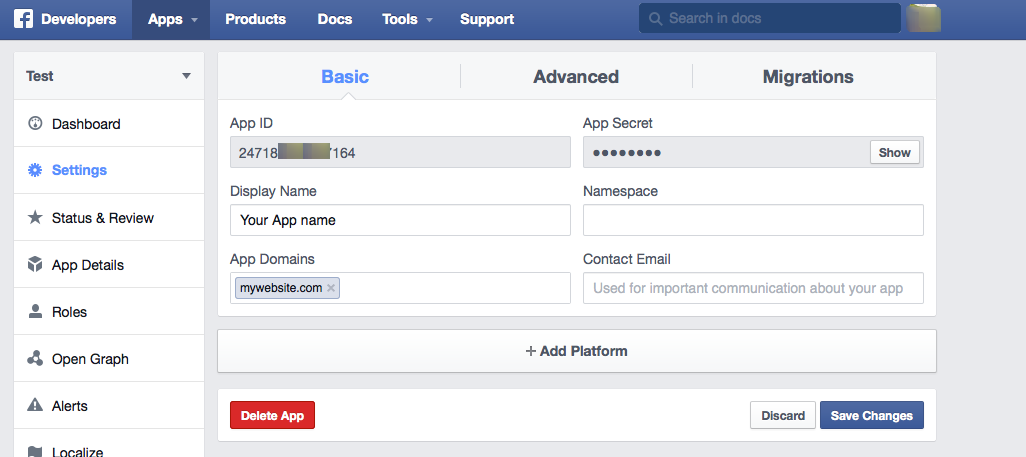Click the Contact Email input field
Screen dimensions: 1026x457
753,288
